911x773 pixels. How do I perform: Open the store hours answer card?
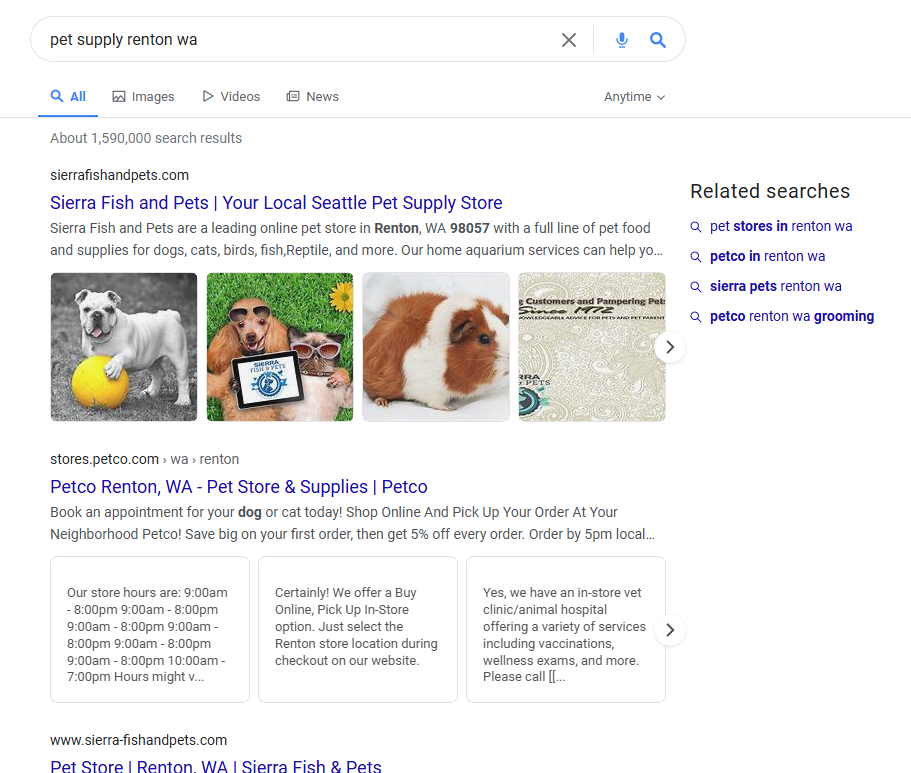150,630
